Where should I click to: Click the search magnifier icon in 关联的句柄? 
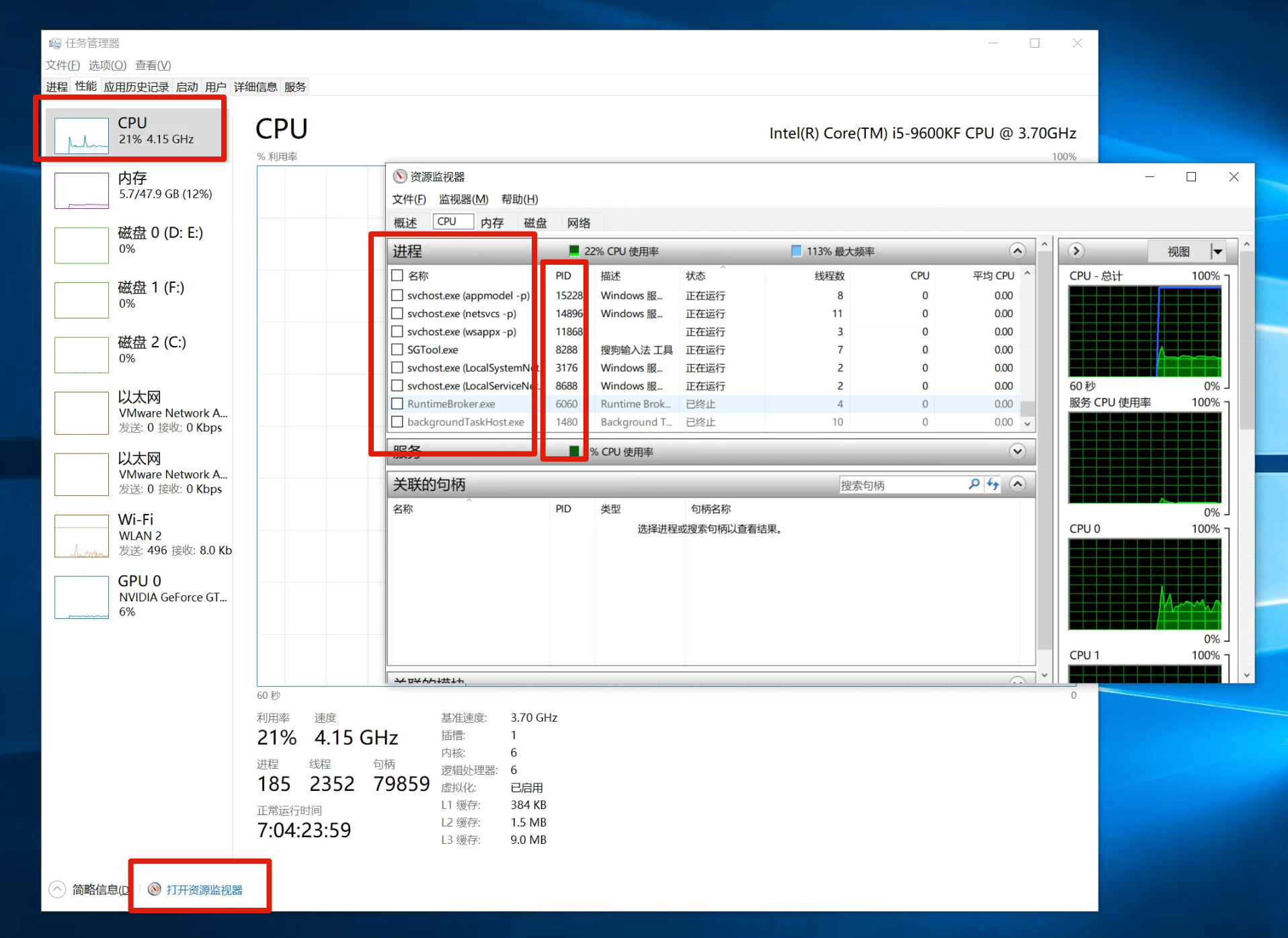973,484
